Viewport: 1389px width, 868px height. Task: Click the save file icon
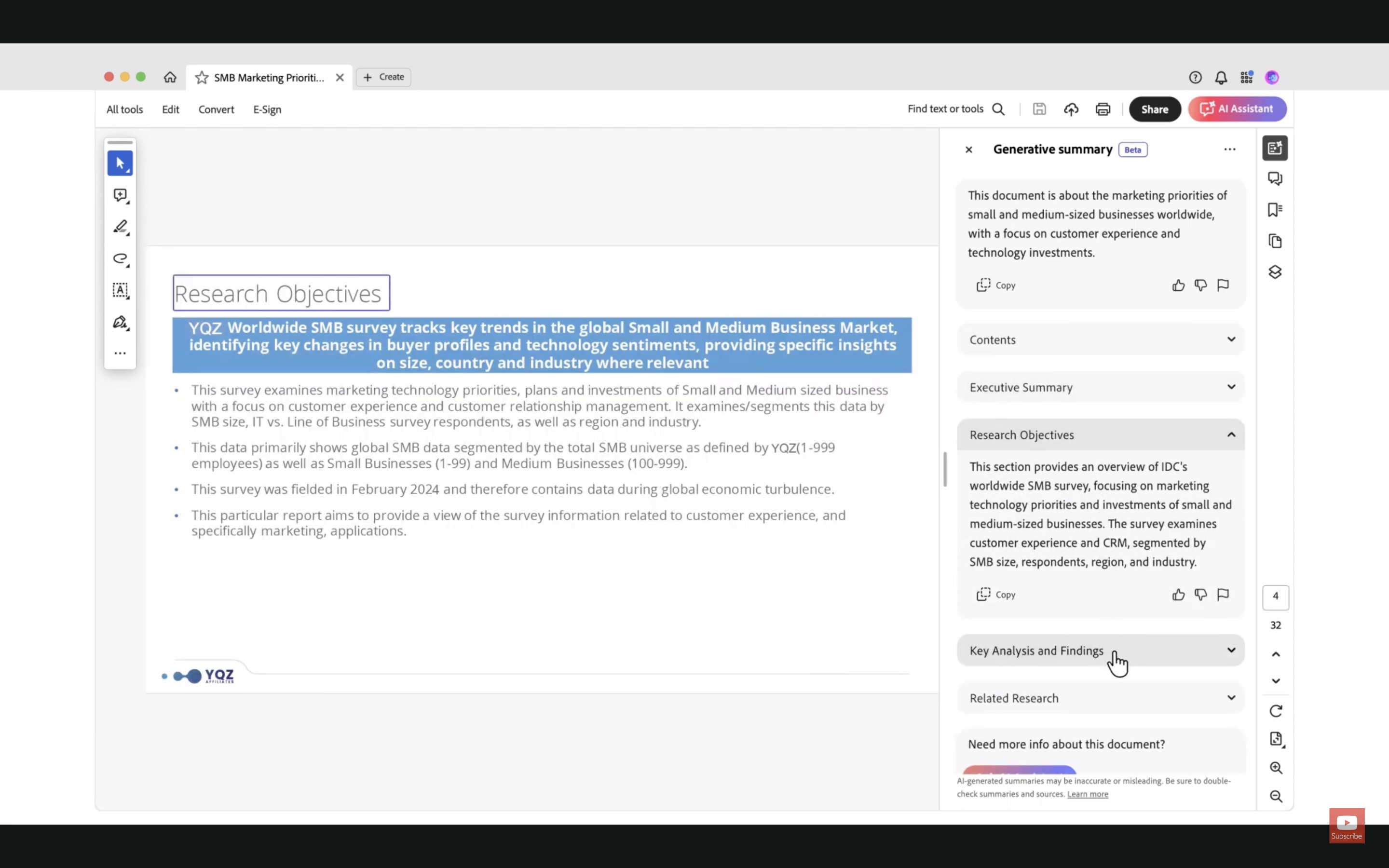(x=1039, y=109)
